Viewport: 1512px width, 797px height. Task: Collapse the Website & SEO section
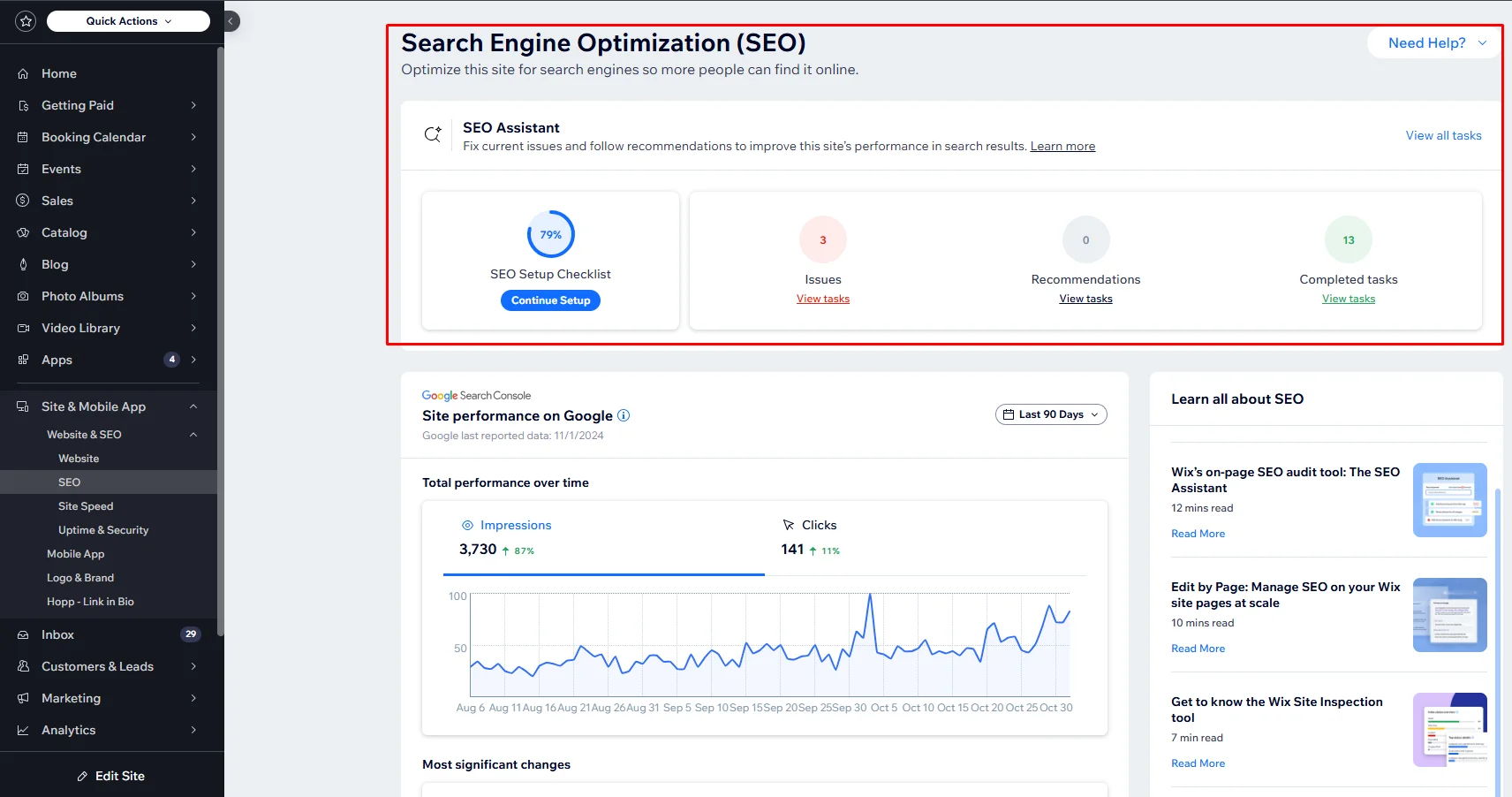[x=193, y=434]
